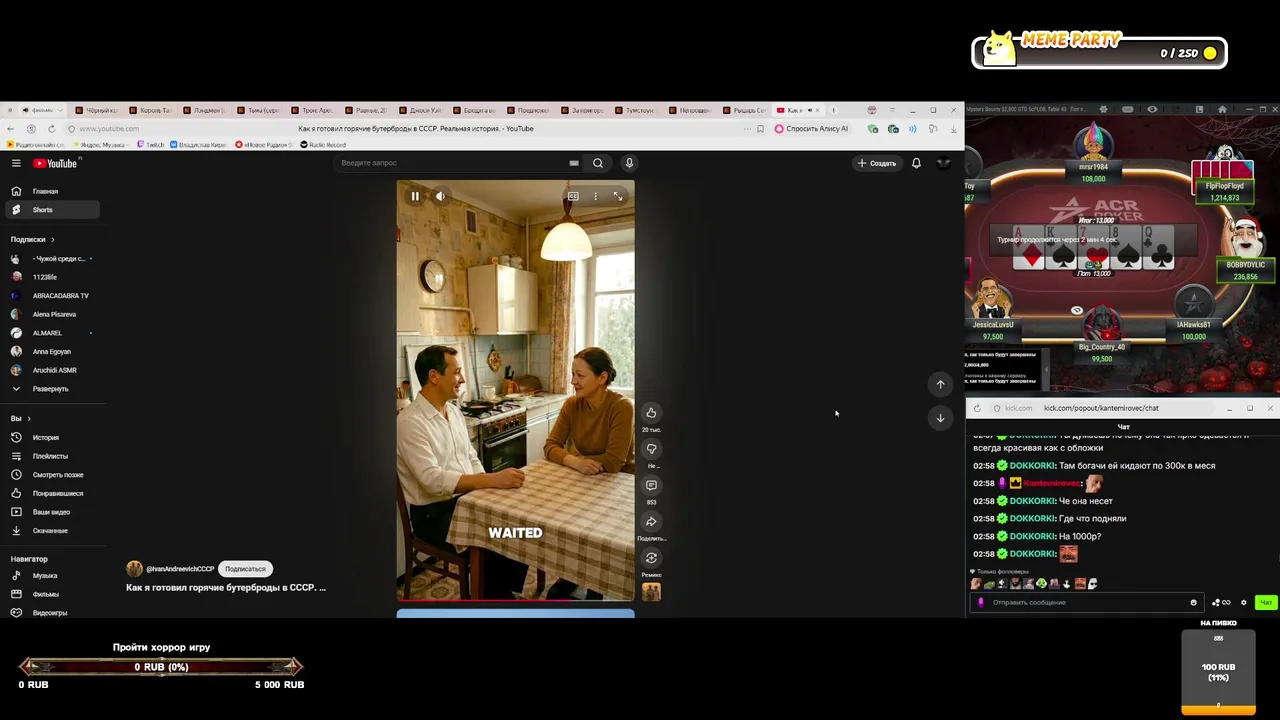Click the search magnifier button
The image size is (1280, 720).
coord(598,163)
